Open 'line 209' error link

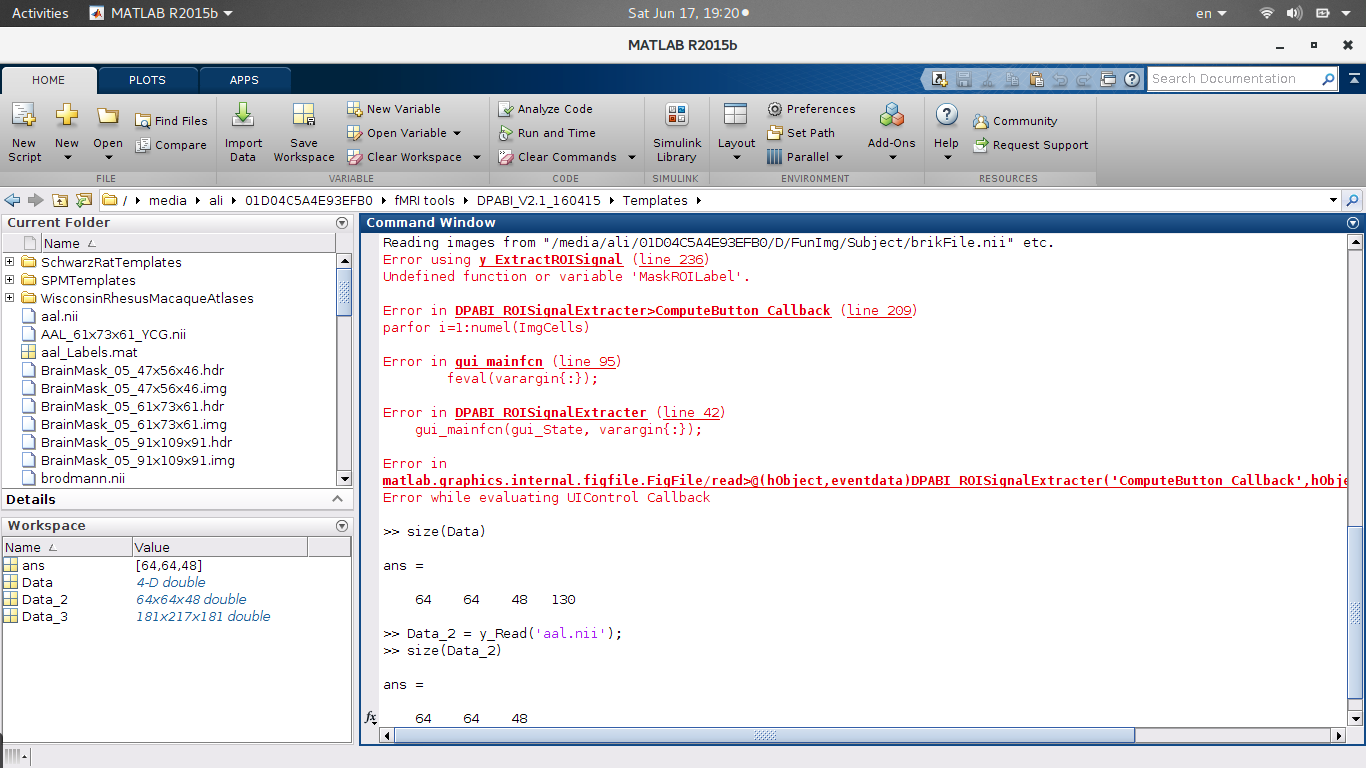pyautogui.click(x=879, y=311)
